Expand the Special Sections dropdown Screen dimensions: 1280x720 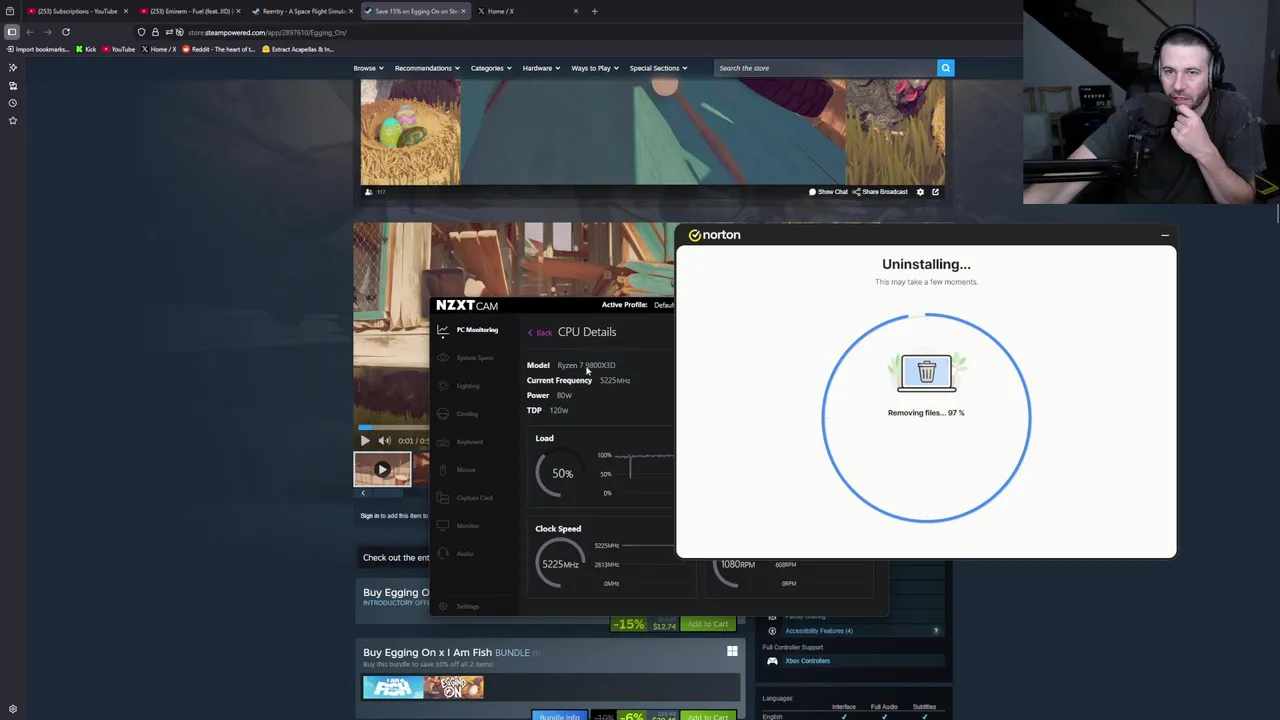tap(658, 68)
